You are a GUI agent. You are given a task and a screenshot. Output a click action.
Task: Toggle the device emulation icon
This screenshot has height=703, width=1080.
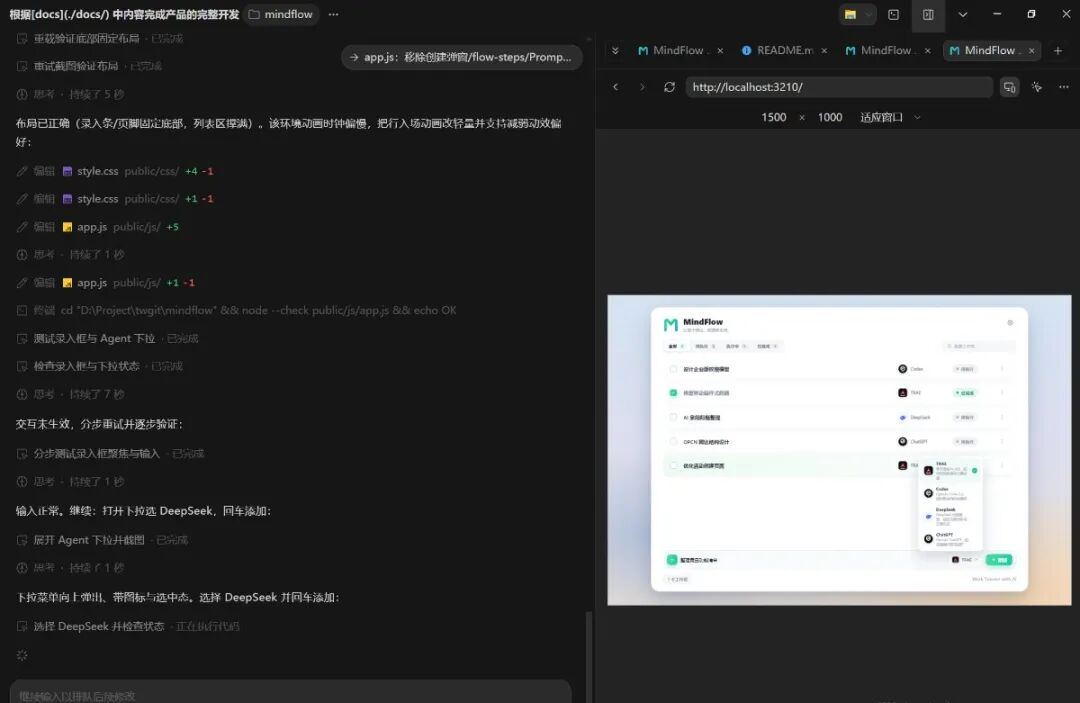pyautogui.click(x=1009, y=87)
